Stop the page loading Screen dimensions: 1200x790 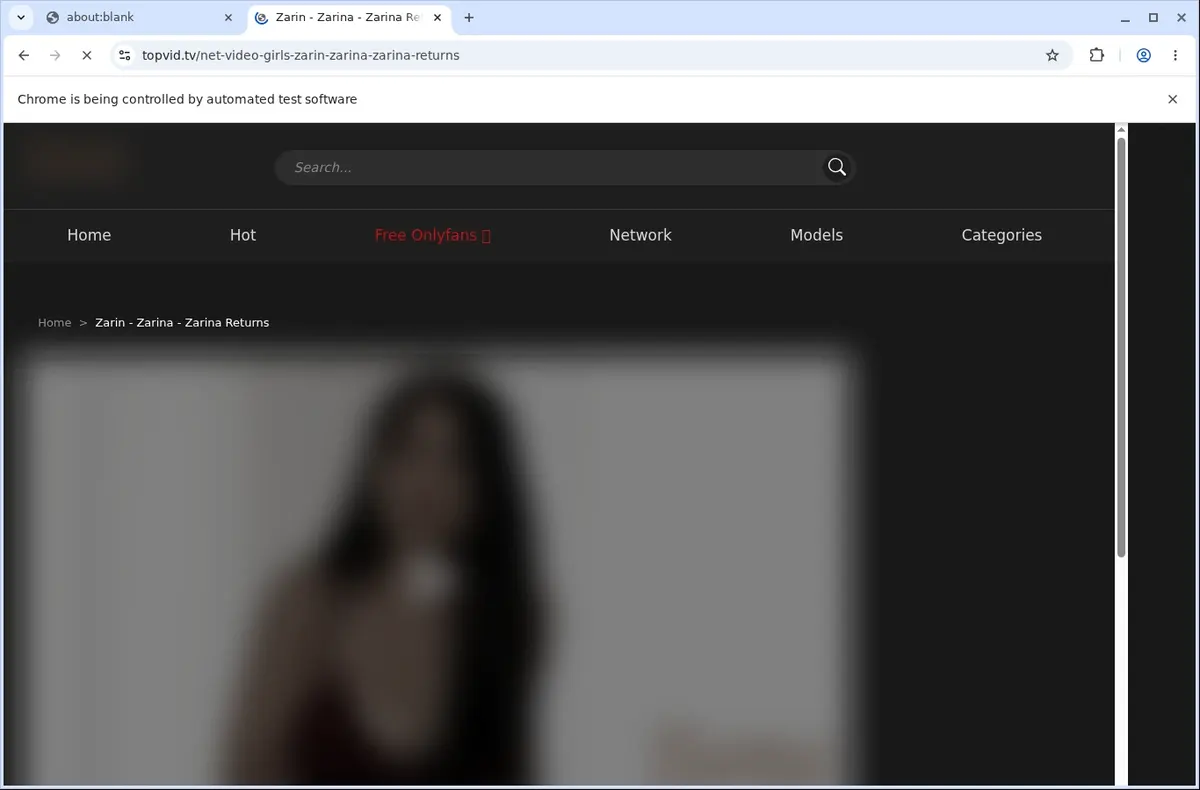pyautogui.click(x=86, y=56)
